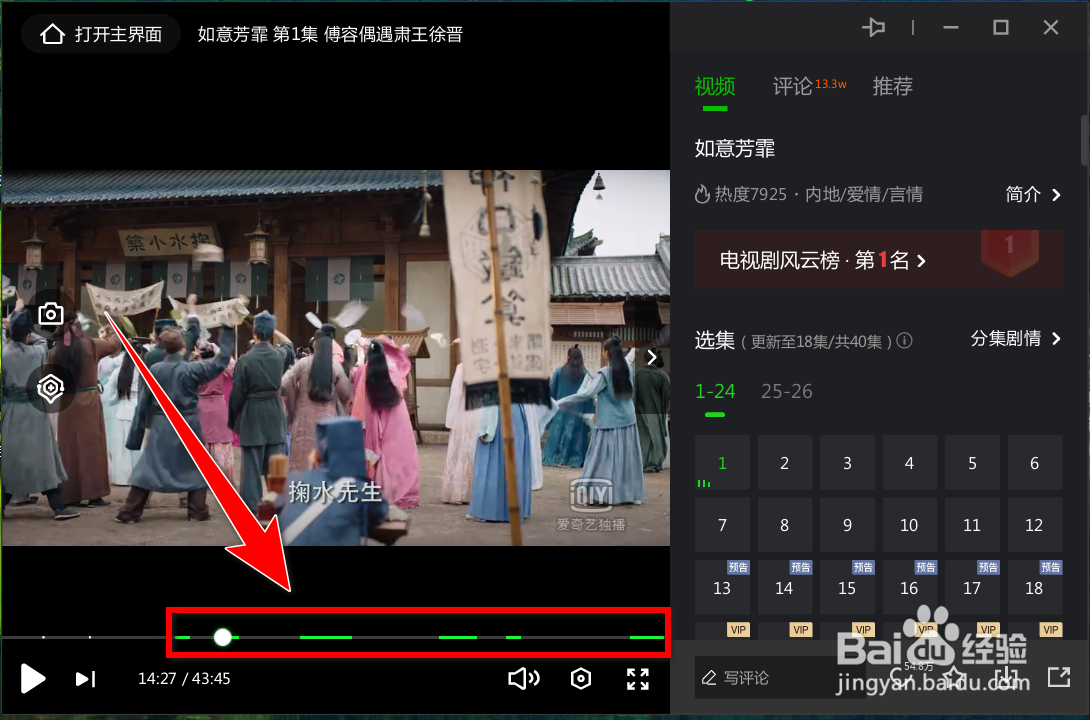Switch to the 评论 comments tab
This screenshot has height=720, width=1090.
793,87
